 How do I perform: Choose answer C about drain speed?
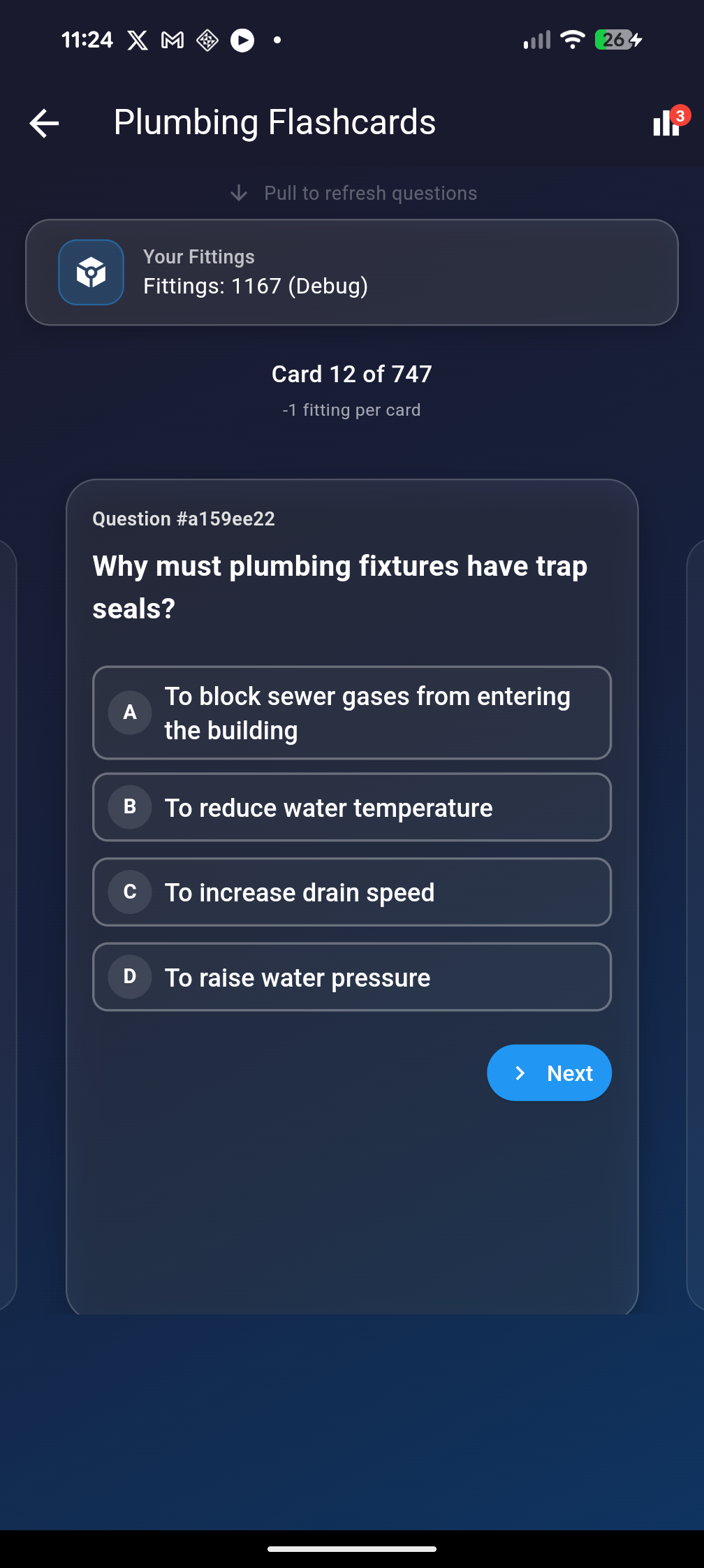coord(352,892)
